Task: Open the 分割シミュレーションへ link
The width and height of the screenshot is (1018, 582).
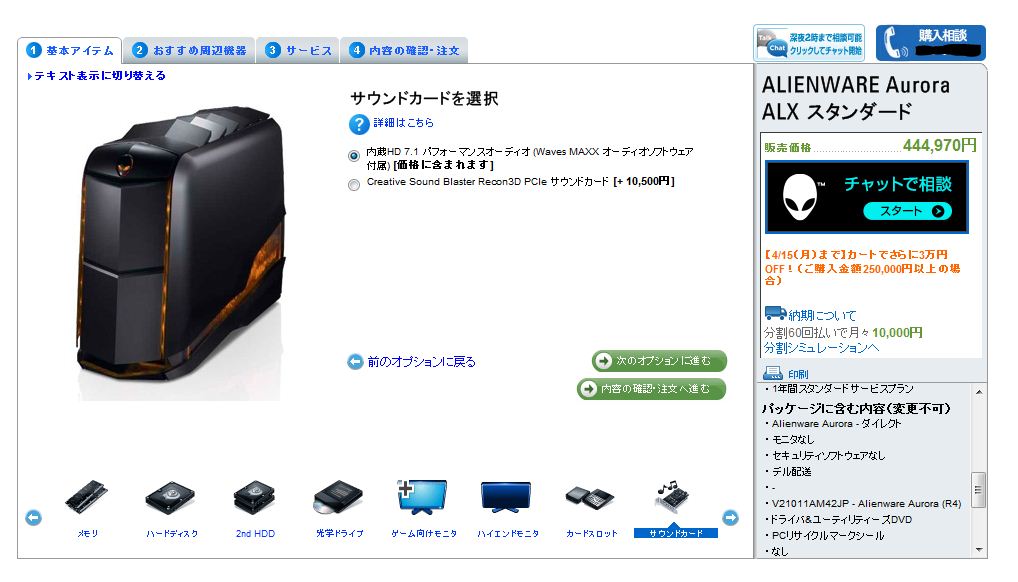Action: [x=821, y=348]
